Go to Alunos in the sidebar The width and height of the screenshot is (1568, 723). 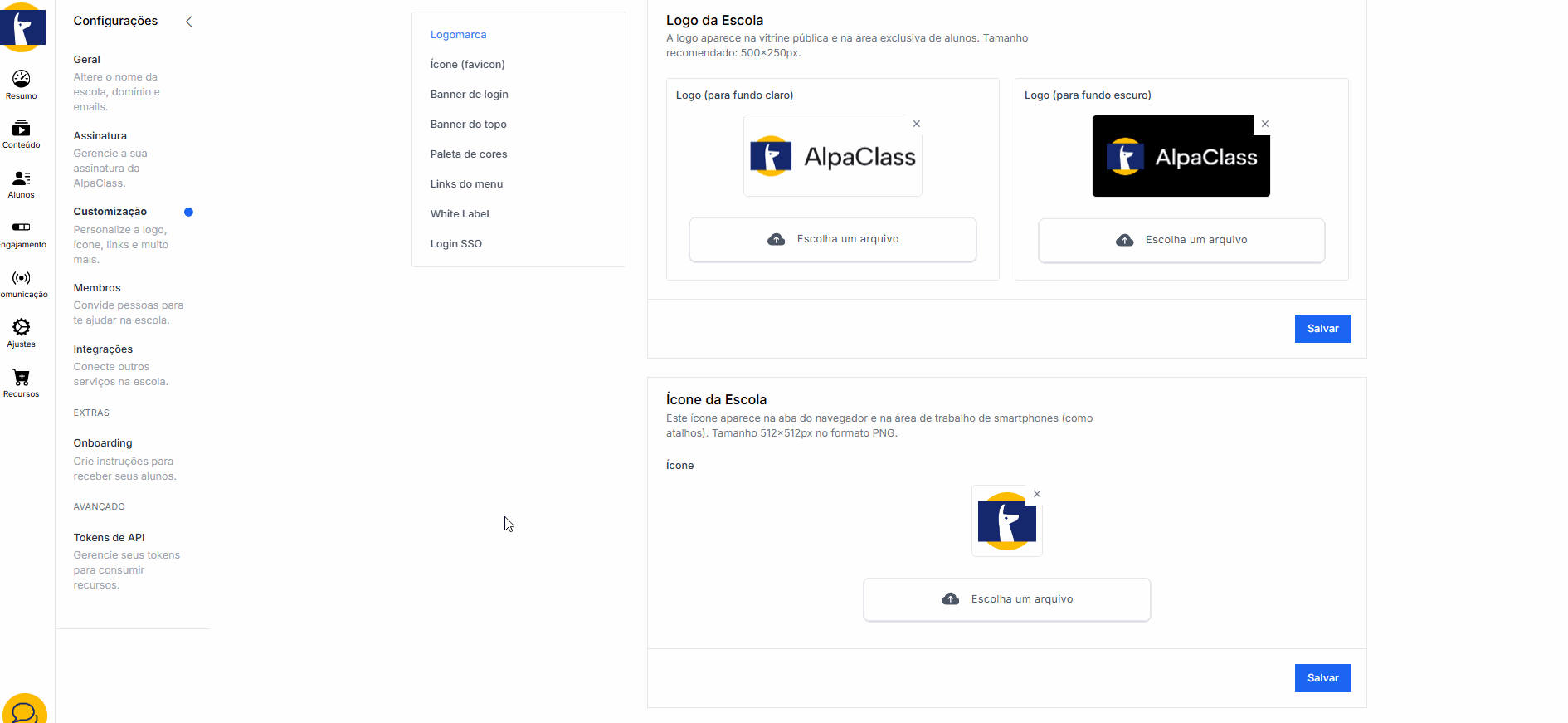click(22, 179)
